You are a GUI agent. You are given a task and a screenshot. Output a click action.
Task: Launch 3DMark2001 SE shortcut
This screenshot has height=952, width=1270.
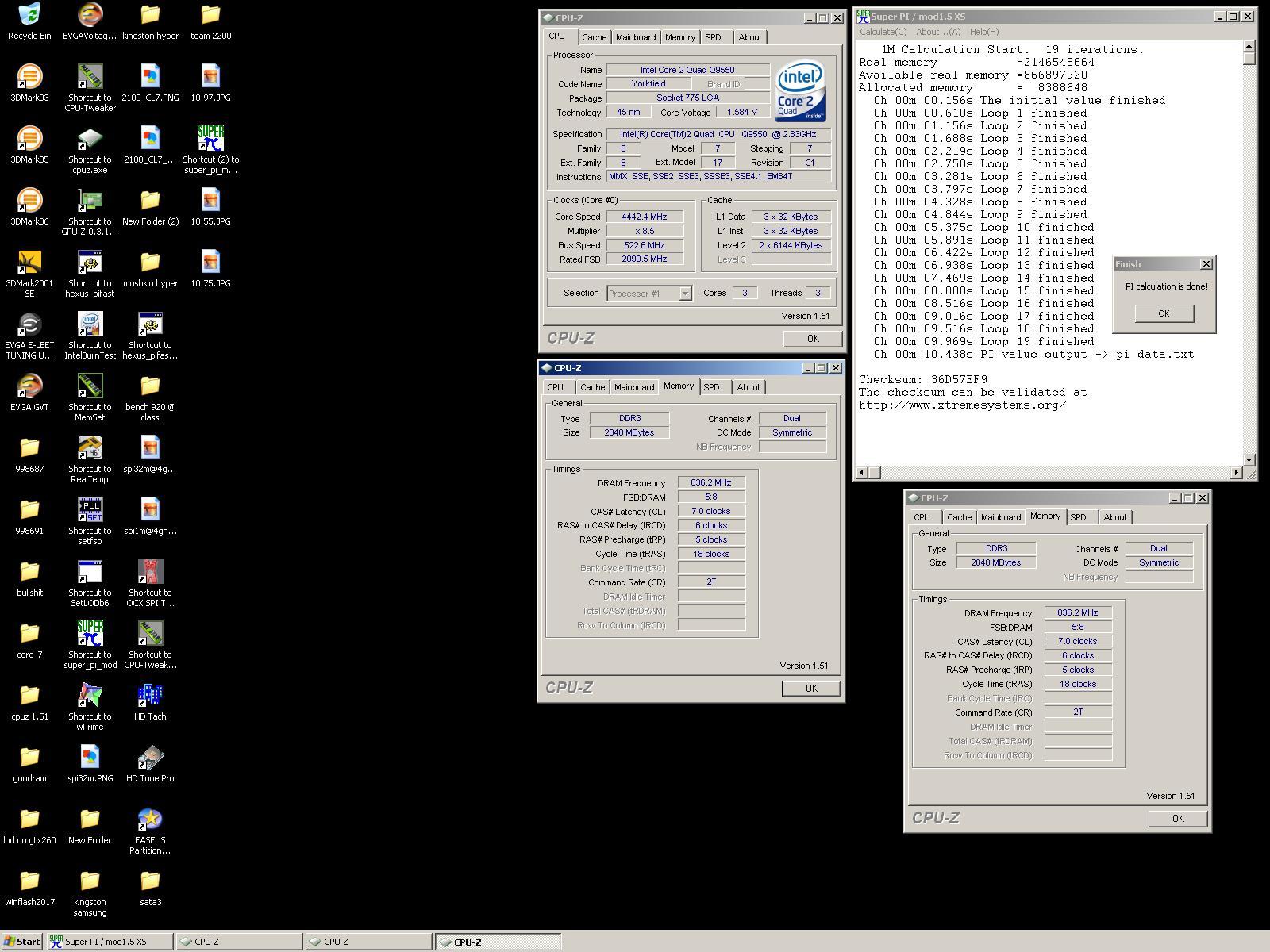[29, 274]
